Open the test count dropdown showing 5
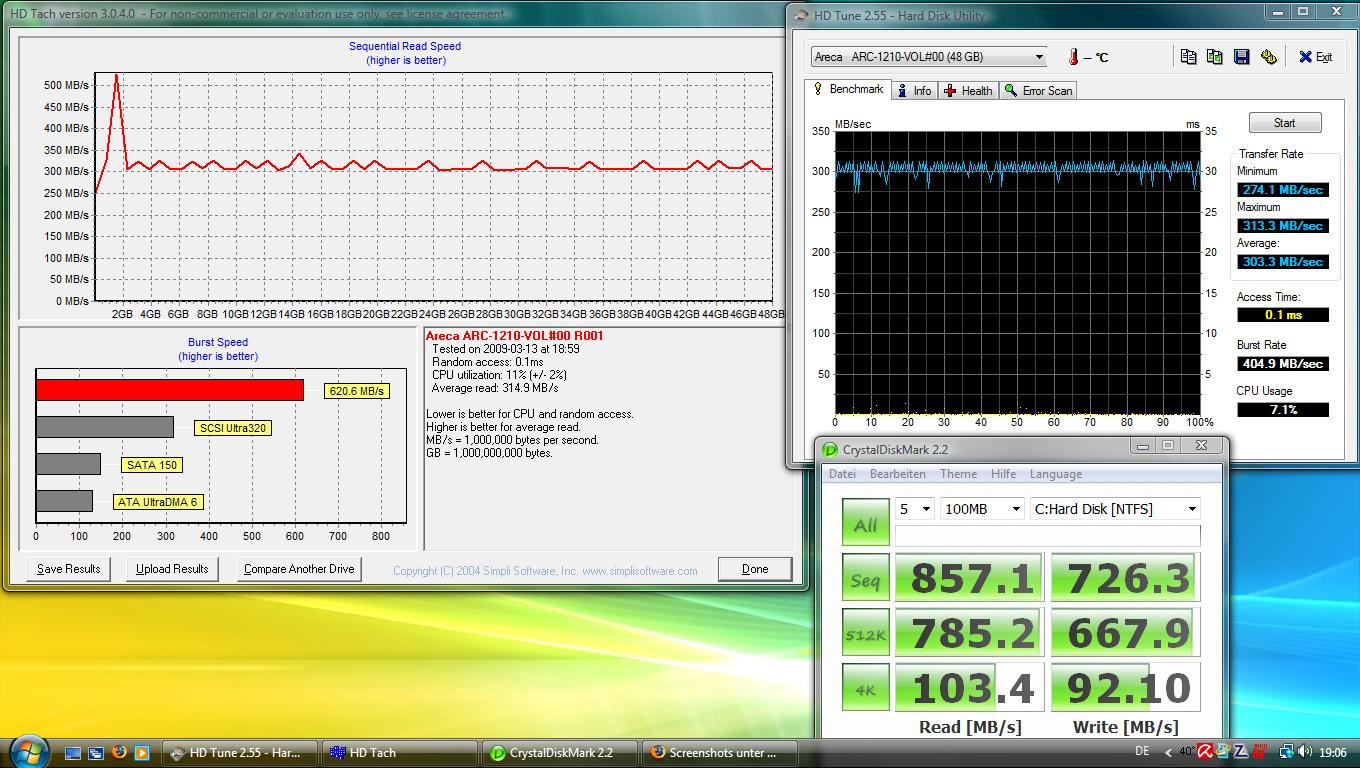Image resolution: width=1360 pixels, height=768 pixels. pos(915,509)
